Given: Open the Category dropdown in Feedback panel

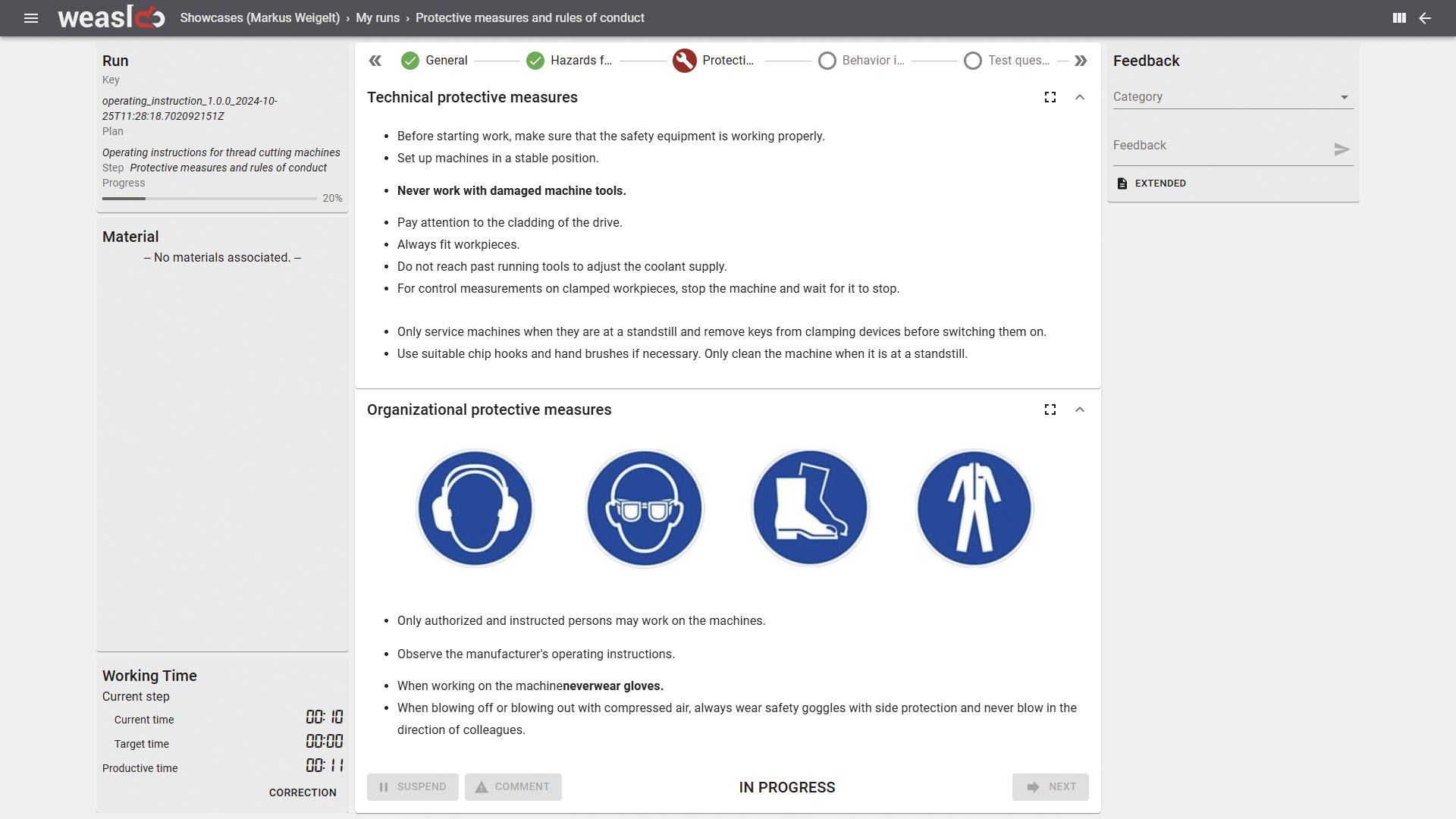Looking at the screenshot, I should click(x=1232, y=96).
